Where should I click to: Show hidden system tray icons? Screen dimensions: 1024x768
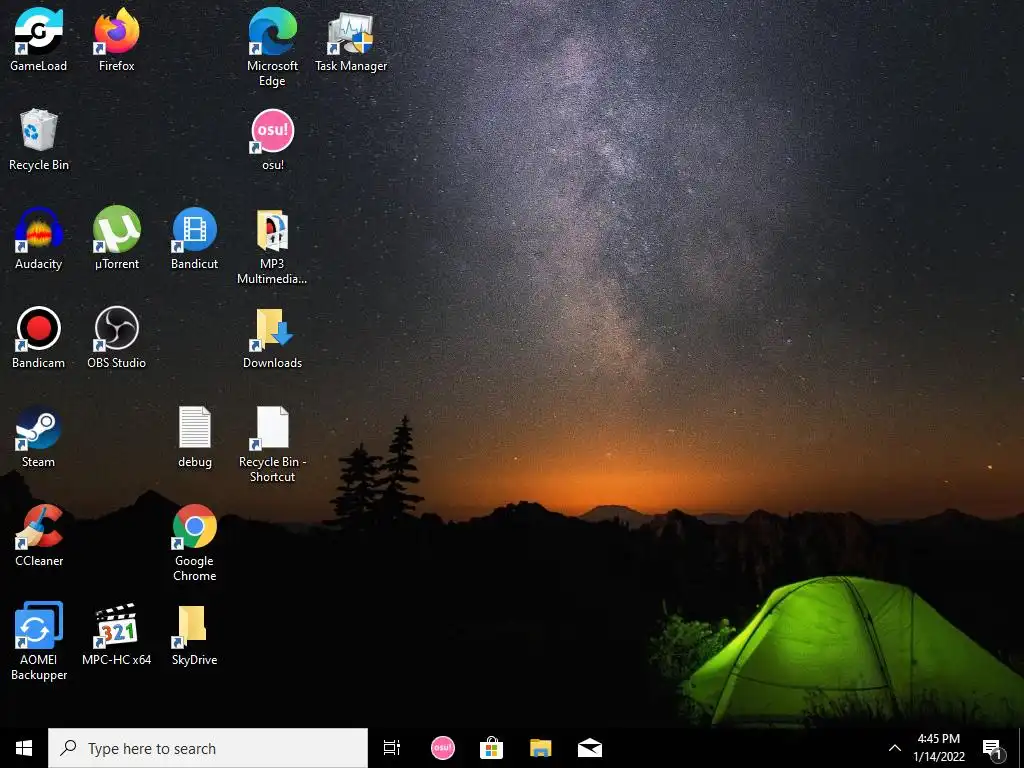tap(895, 748)
